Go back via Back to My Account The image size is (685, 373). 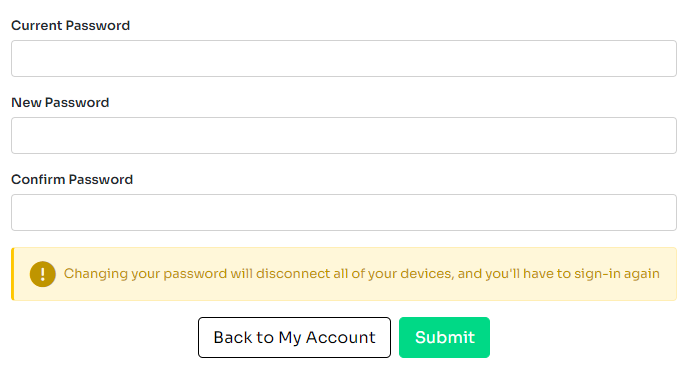[294, 337]
